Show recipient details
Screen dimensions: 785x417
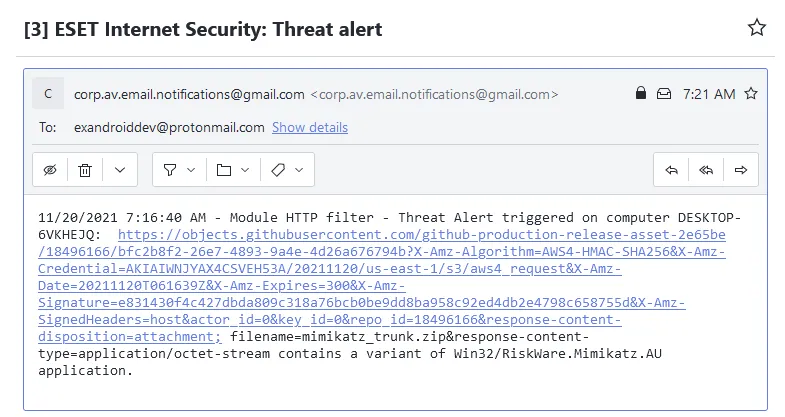310,128
